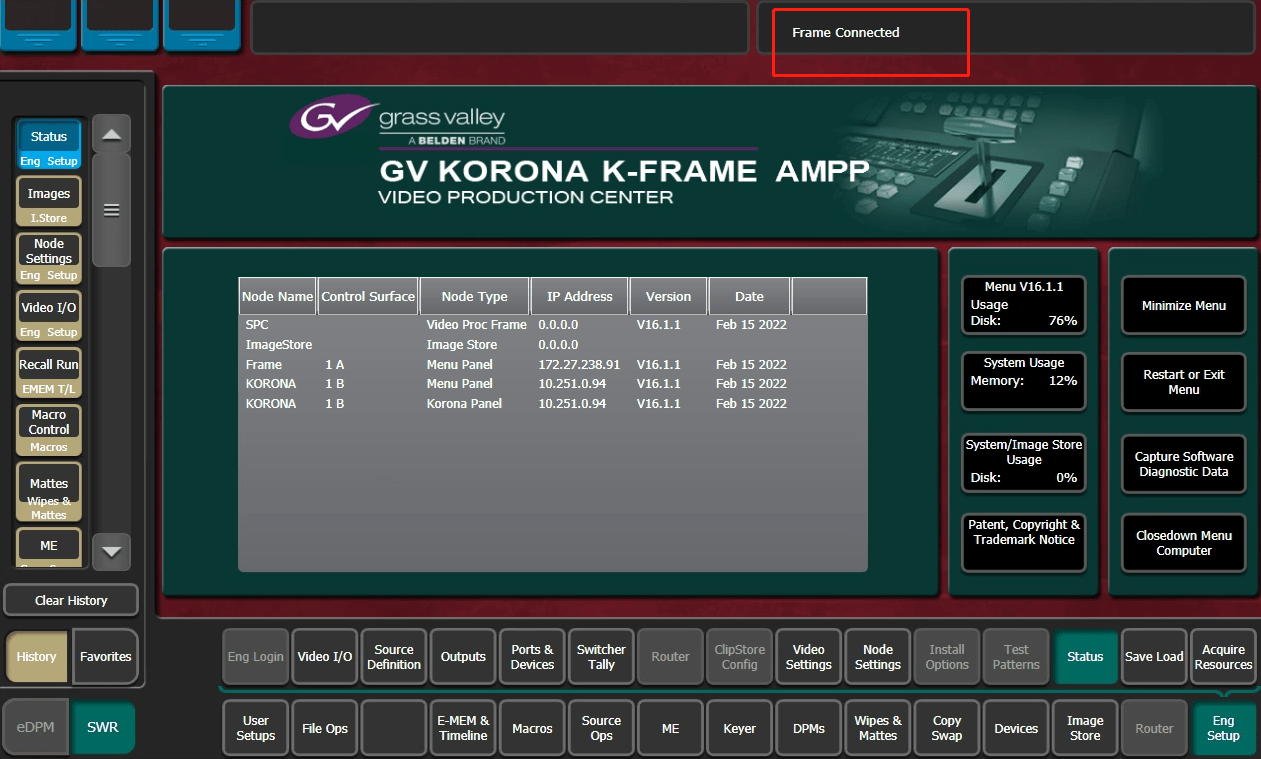Open Macros menu
The image size is (1261, 759).
pyautogui.click(x=533, y=728)
